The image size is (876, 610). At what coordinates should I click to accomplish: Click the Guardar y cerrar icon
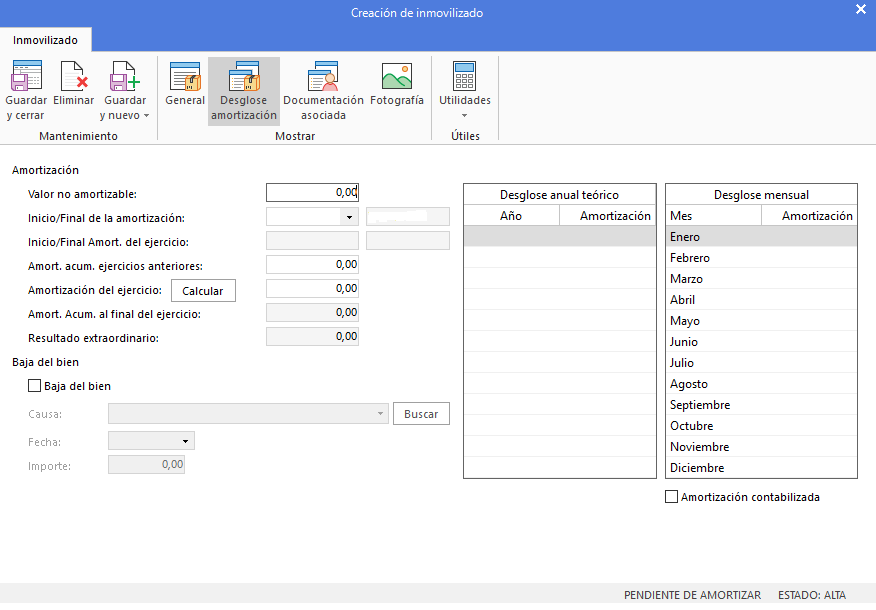26,76
